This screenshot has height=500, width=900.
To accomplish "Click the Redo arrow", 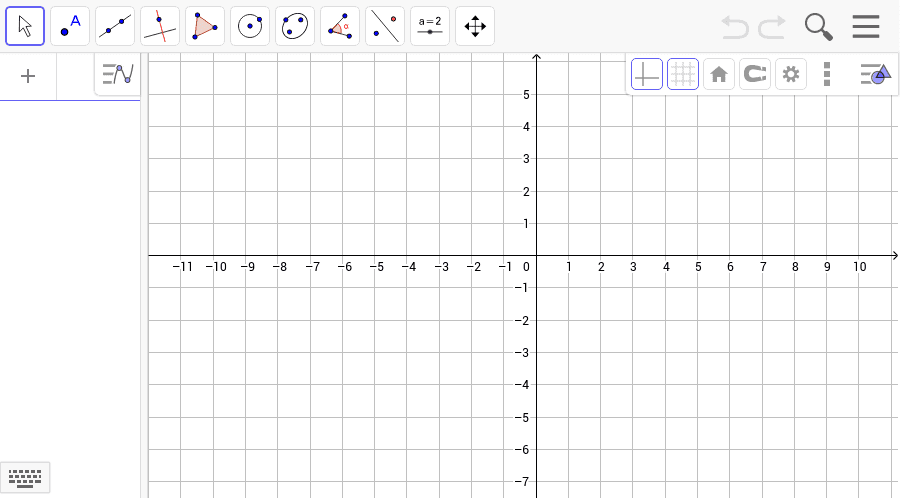I will [772, 27].
